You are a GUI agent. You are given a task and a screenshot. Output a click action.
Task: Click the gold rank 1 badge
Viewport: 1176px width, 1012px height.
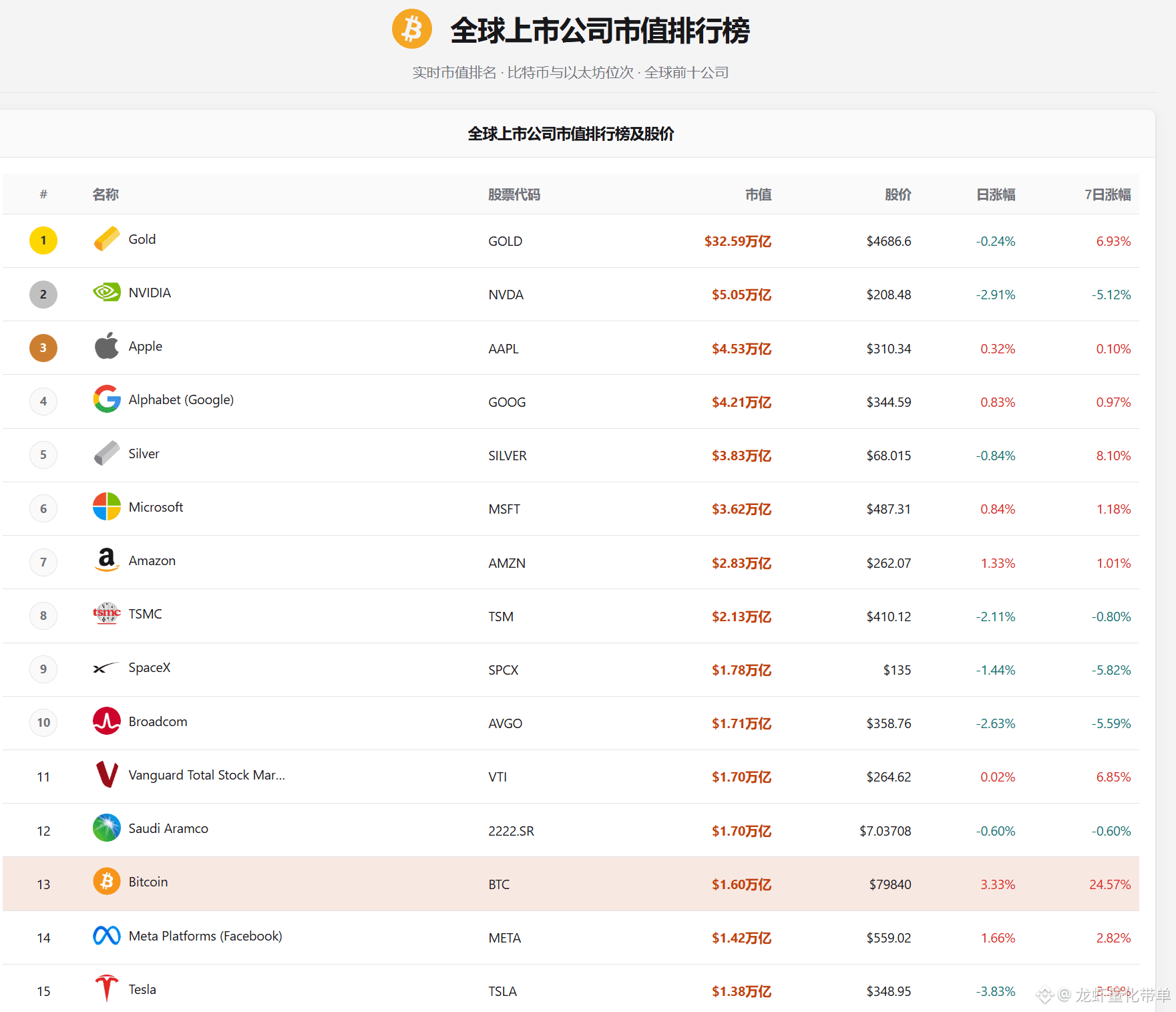click(43, 240)
